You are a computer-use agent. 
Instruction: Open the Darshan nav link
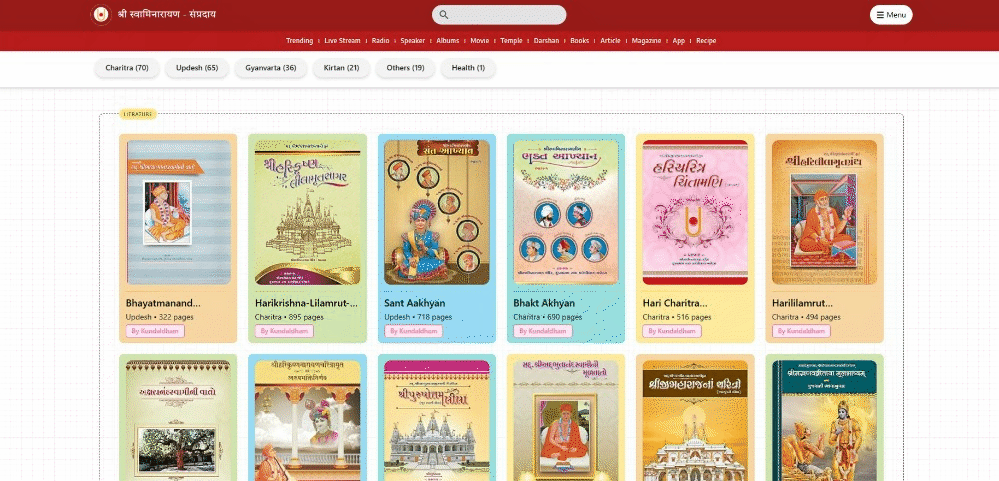click(x=546, y=41)
